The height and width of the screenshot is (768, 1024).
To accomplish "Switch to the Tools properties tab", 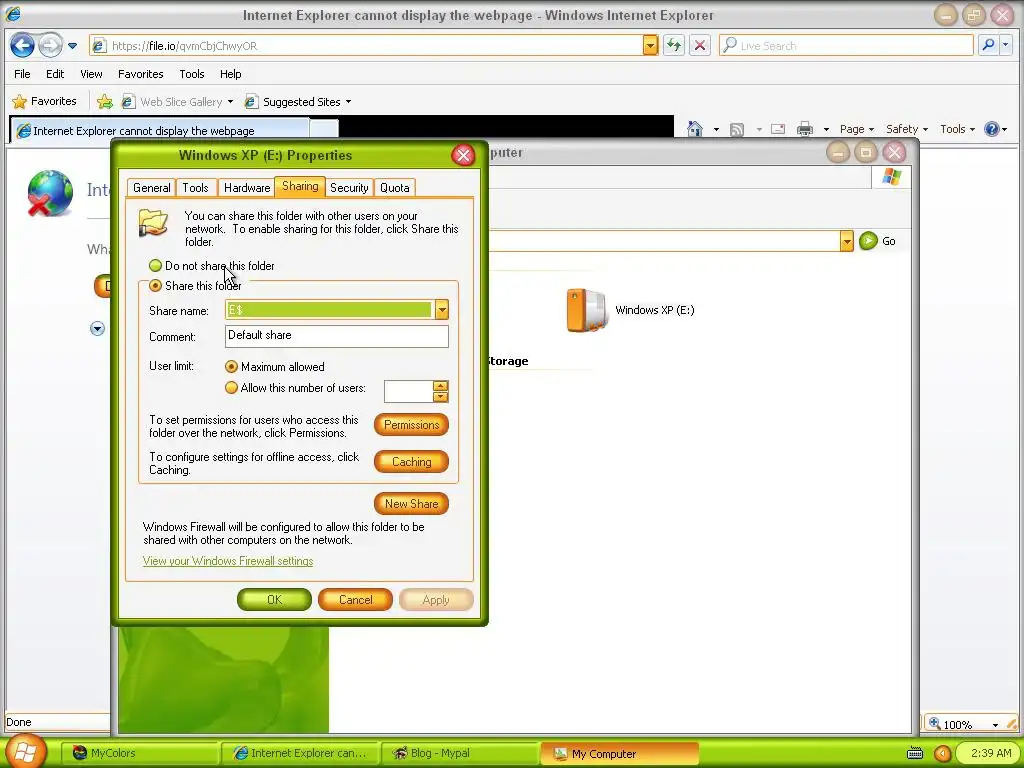I will [x=195, y=188].
